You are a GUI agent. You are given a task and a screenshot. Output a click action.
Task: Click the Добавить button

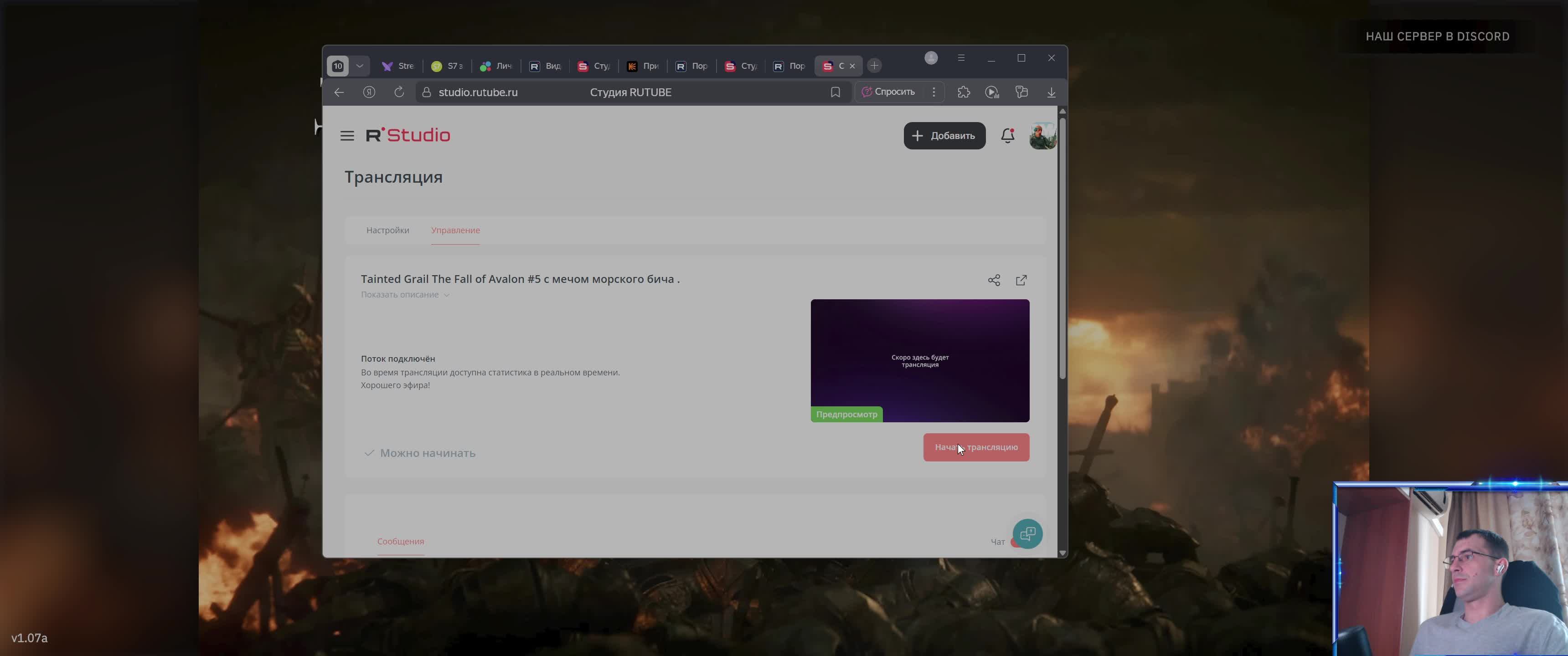click(x=944, y=136)
